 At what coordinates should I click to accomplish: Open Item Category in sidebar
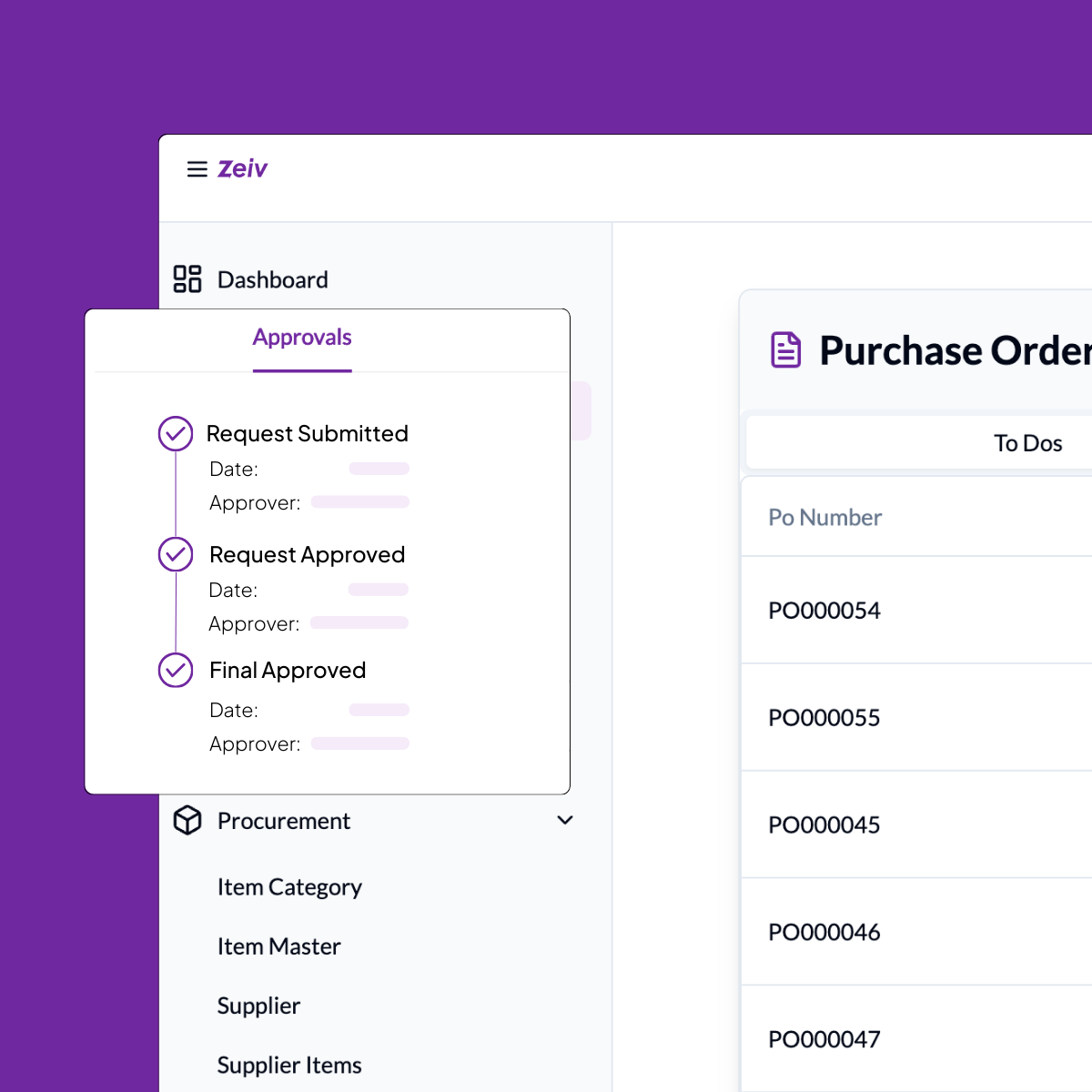pyautogui.click(x=289, y=887)
